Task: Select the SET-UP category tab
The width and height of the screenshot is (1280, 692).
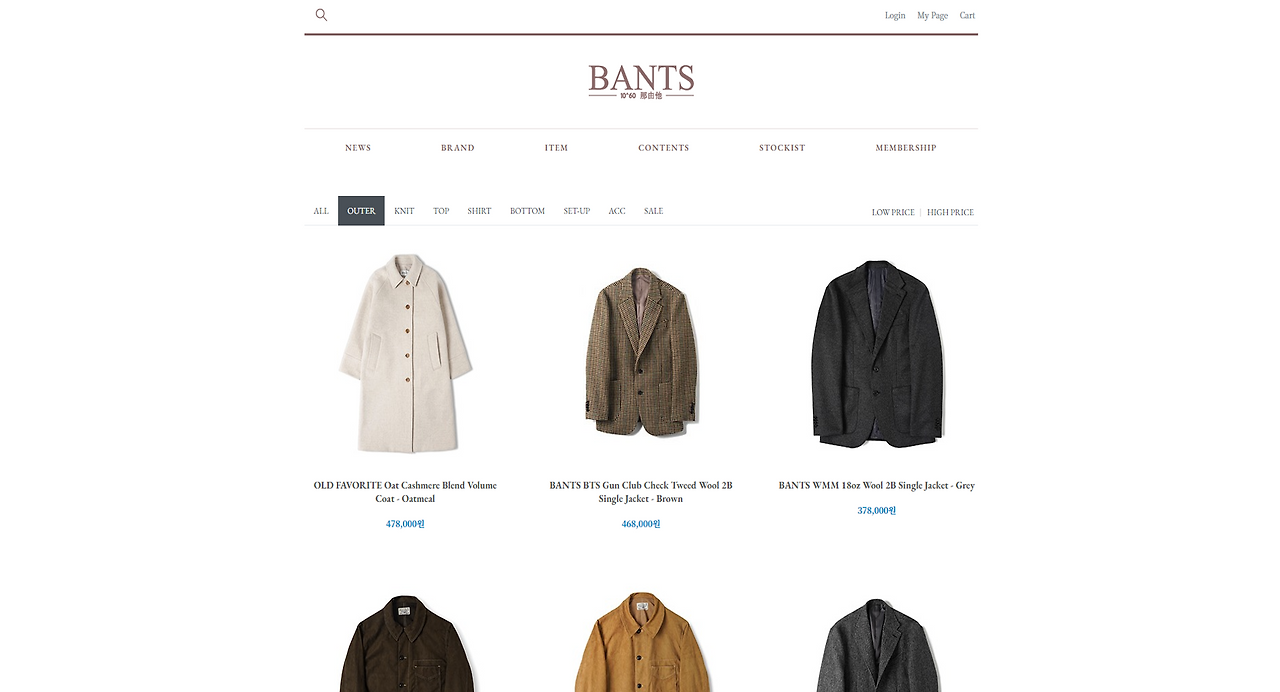Action: pyautogui.click(x=577, y=211)
